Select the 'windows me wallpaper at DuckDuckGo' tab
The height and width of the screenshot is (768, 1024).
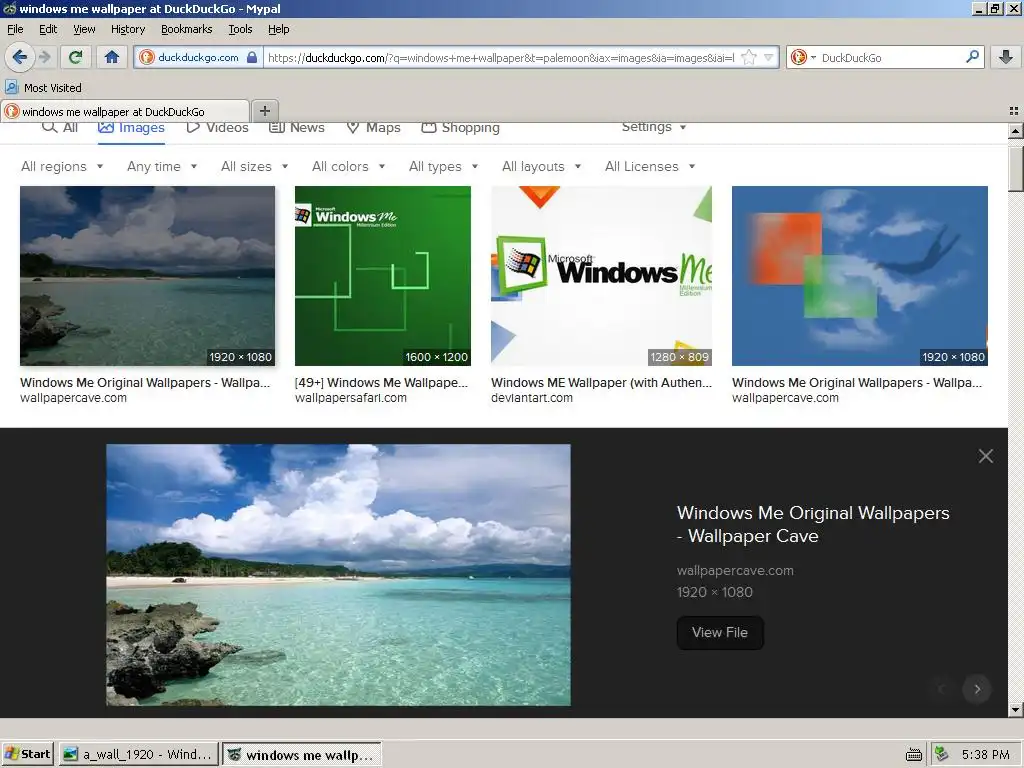125,111
